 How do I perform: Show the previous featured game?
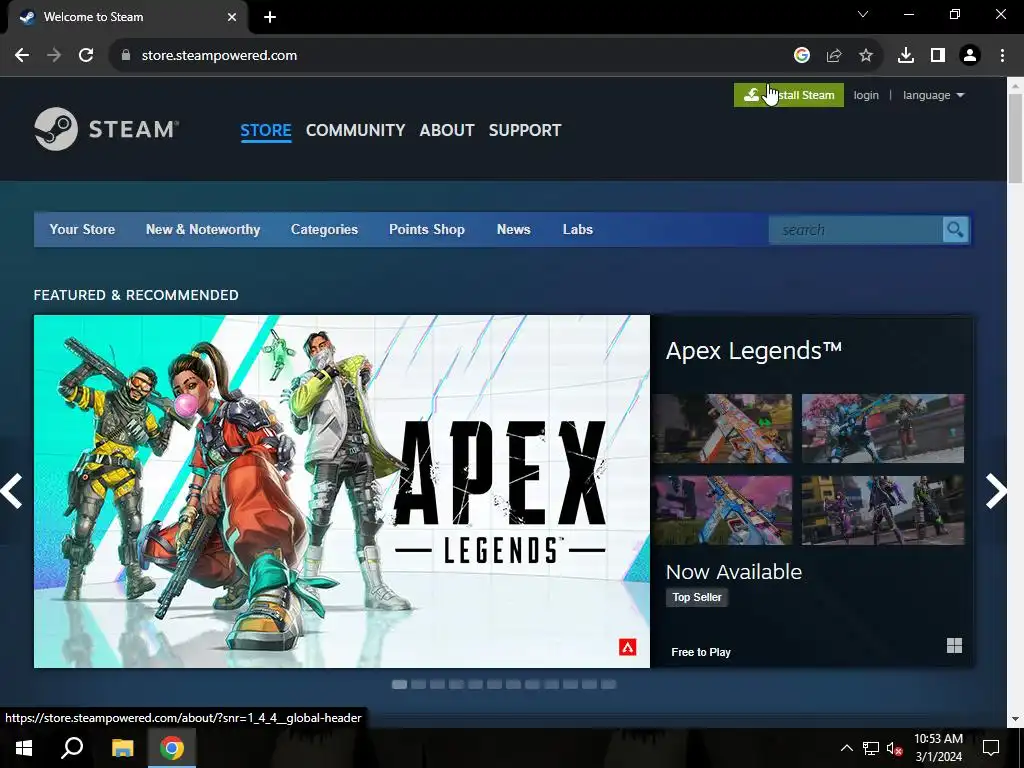point(12,491)
